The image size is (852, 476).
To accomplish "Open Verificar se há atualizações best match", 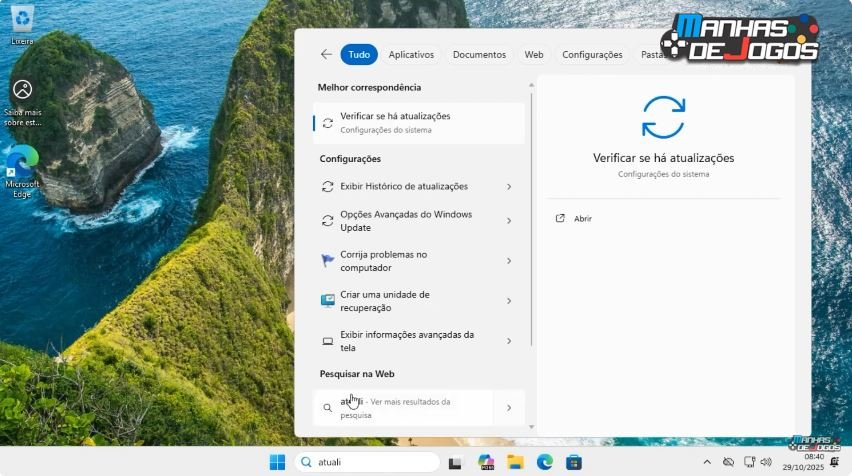I will click(418, 123).
